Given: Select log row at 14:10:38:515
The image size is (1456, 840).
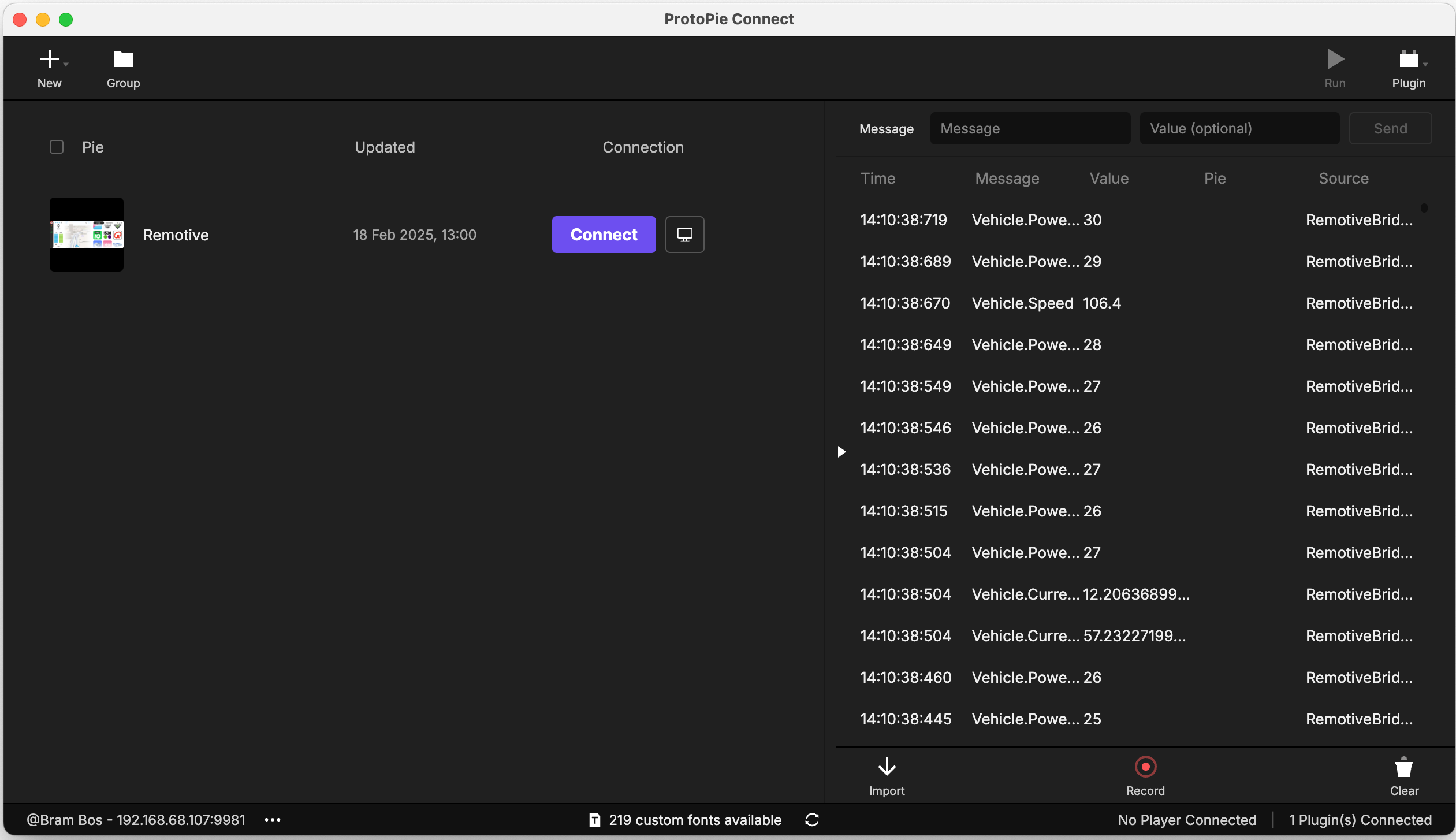Looking at the screenshot, I should click(1137, 511).
